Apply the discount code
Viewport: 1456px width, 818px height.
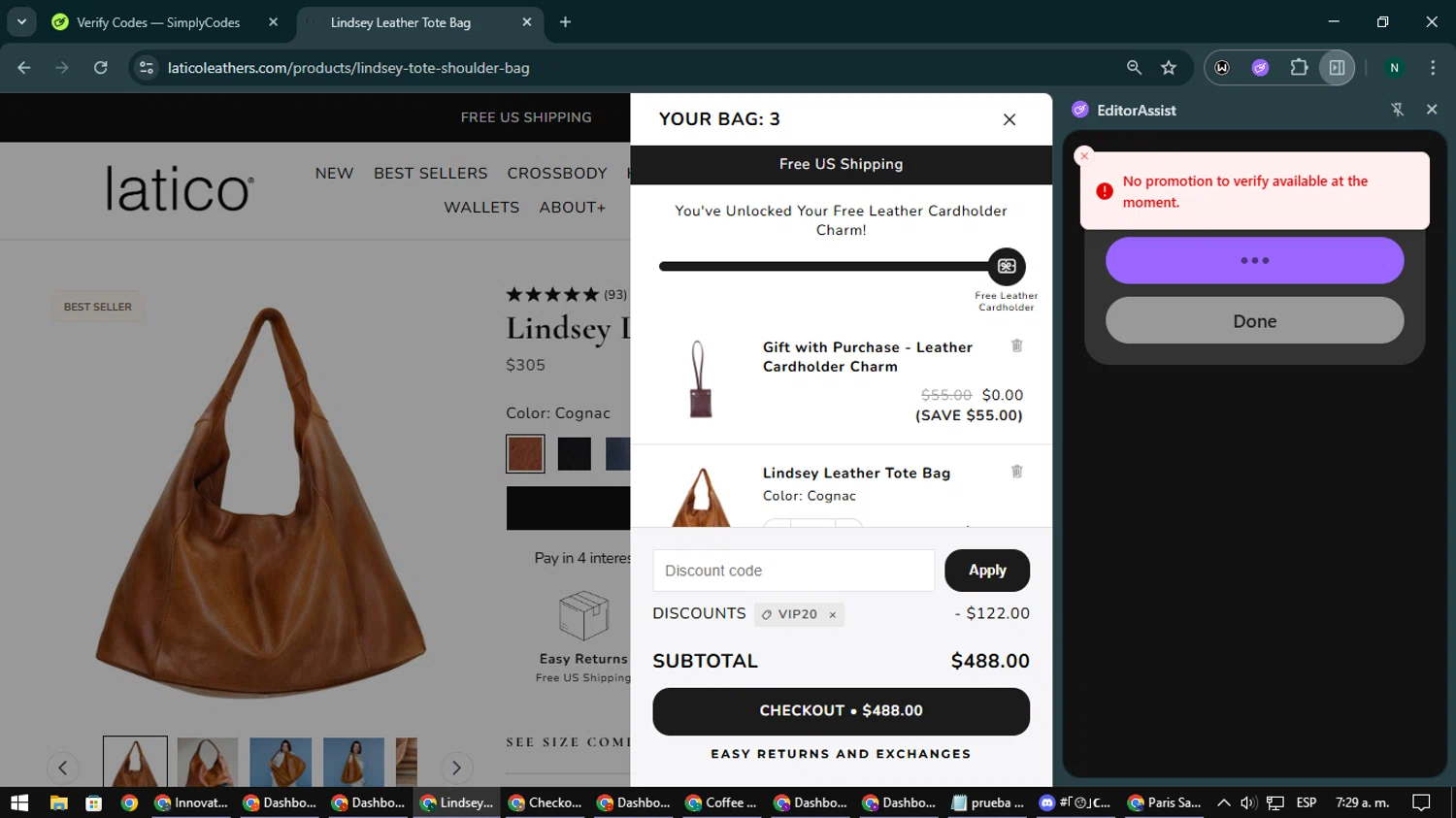click(x=987, y=571)
